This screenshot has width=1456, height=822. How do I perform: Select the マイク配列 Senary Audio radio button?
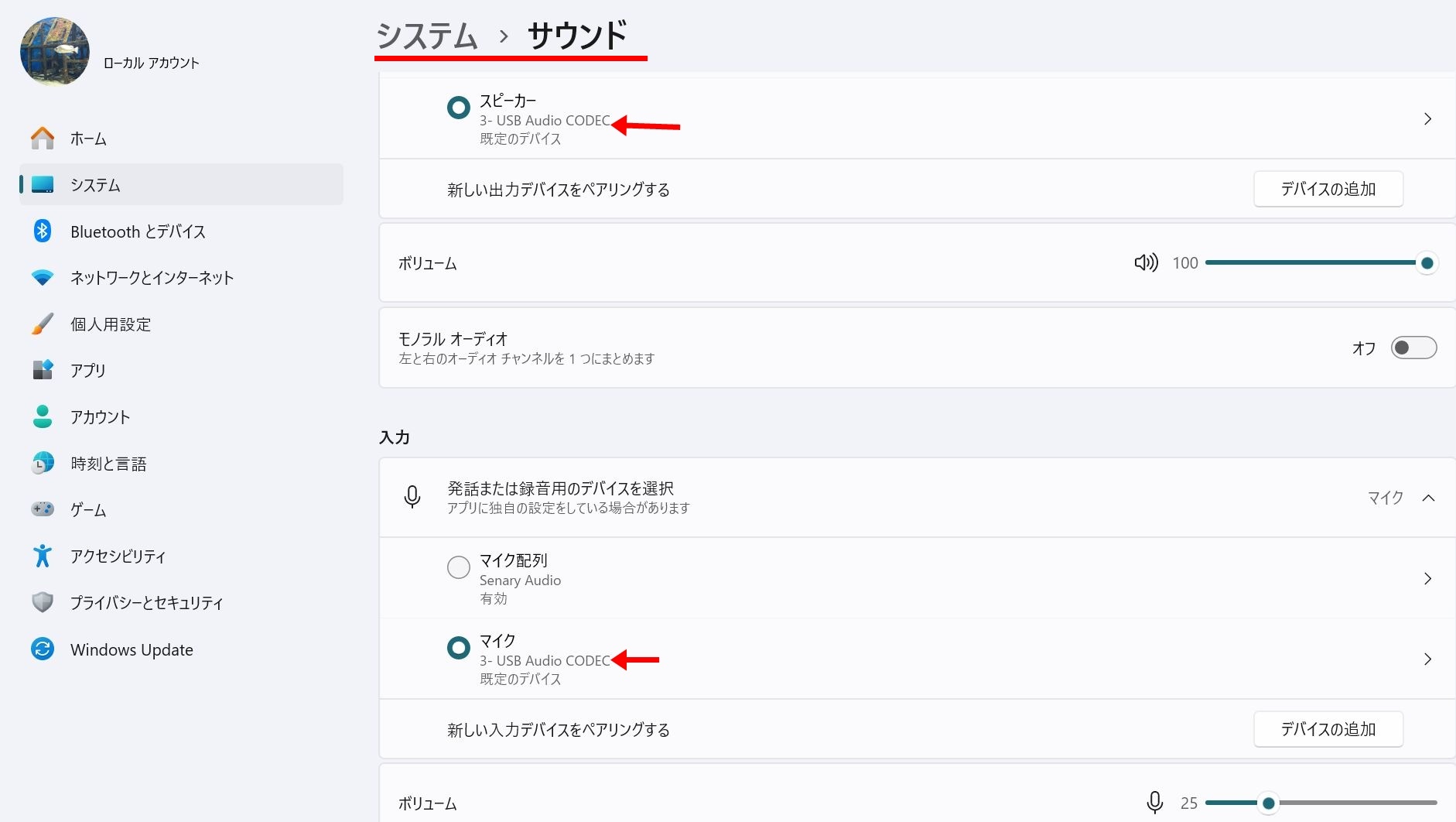click(x=459, y=567)
